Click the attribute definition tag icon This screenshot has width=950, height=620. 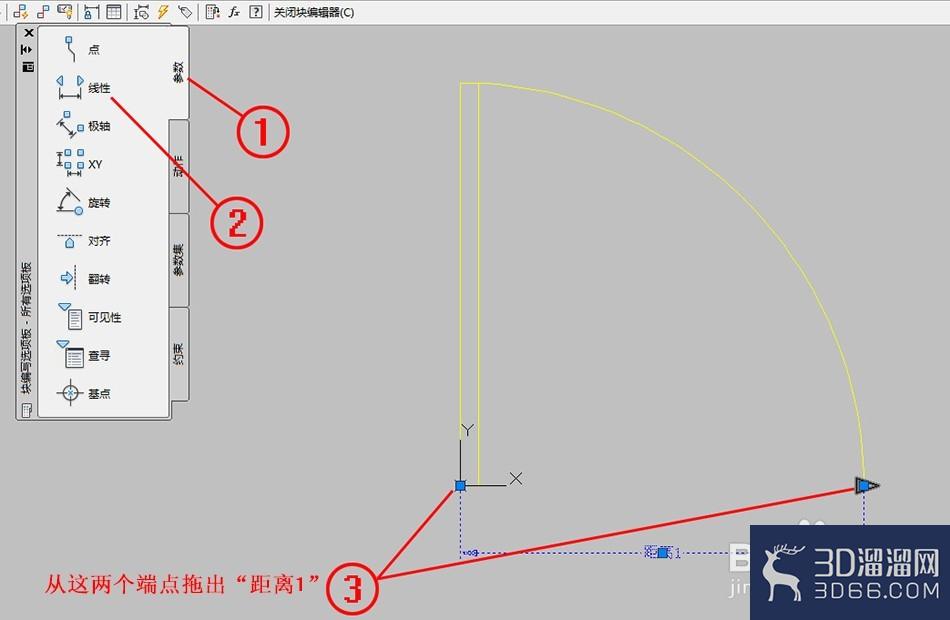[185, 12]
